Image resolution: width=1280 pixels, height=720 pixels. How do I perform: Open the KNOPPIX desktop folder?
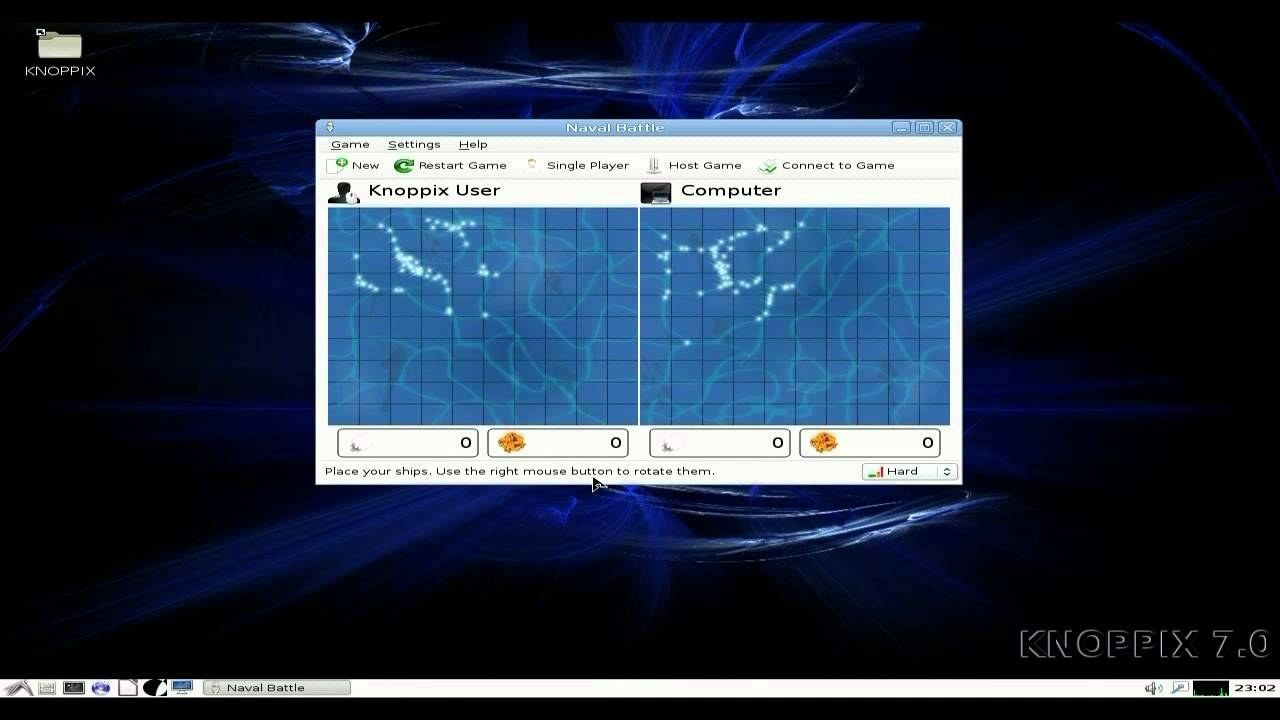click(x=60, y=54)
